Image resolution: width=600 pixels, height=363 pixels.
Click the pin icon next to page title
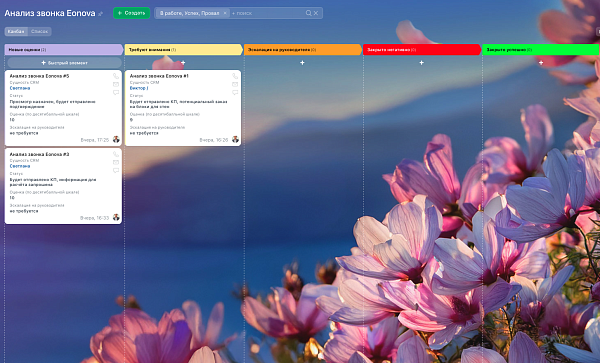[101, 14]
